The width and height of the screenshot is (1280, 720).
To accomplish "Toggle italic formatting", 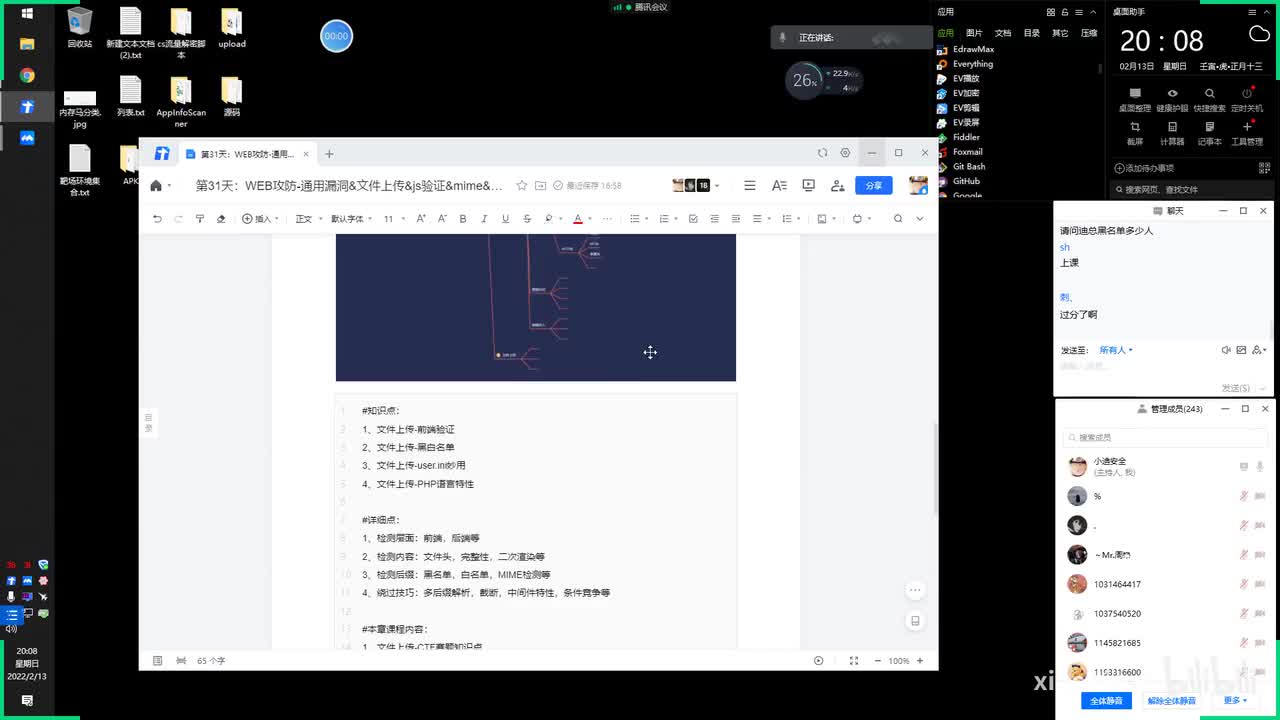I will tap(484, 219).
